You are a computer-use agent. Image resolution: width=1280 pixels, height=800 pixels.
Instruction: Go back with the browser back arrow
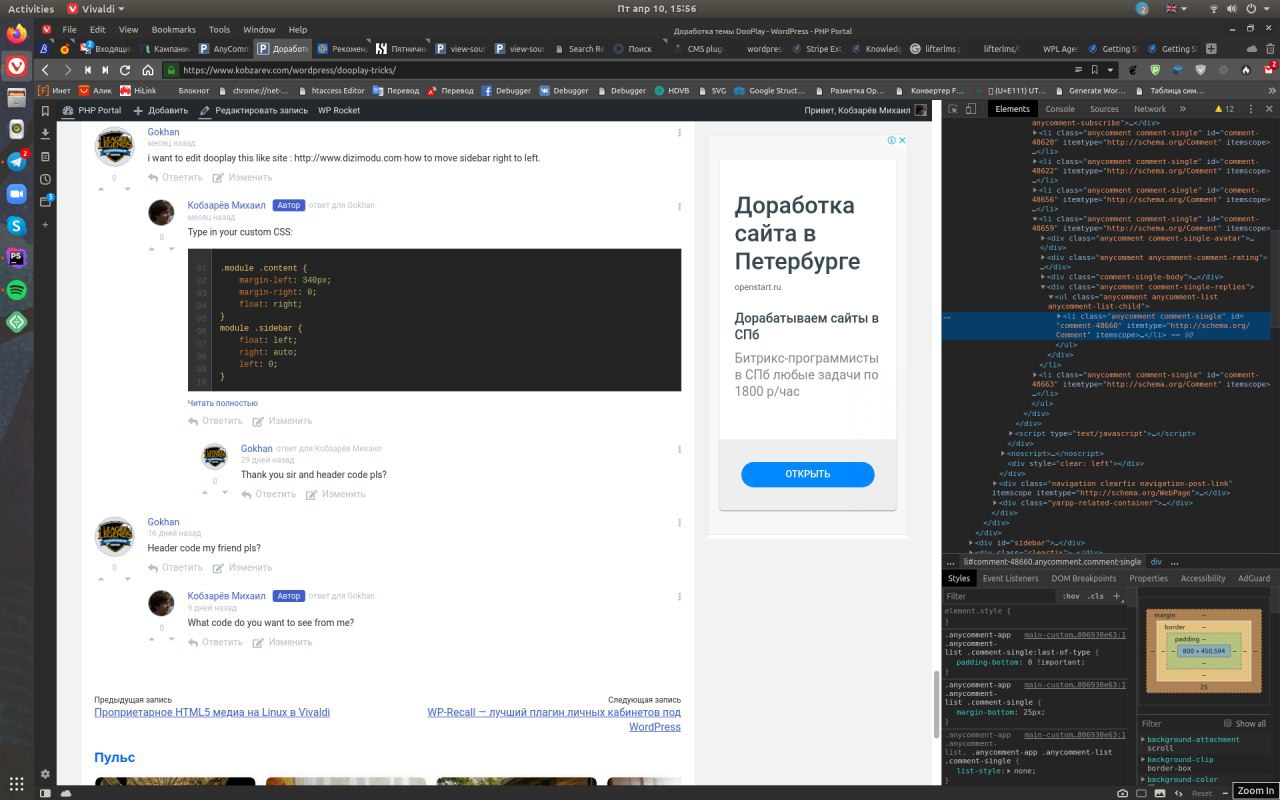pos(45,70)
